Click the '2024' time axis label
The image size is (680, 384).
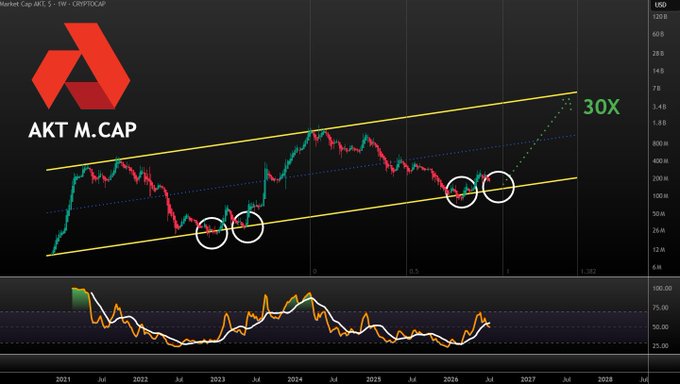(x=295, y=379)
